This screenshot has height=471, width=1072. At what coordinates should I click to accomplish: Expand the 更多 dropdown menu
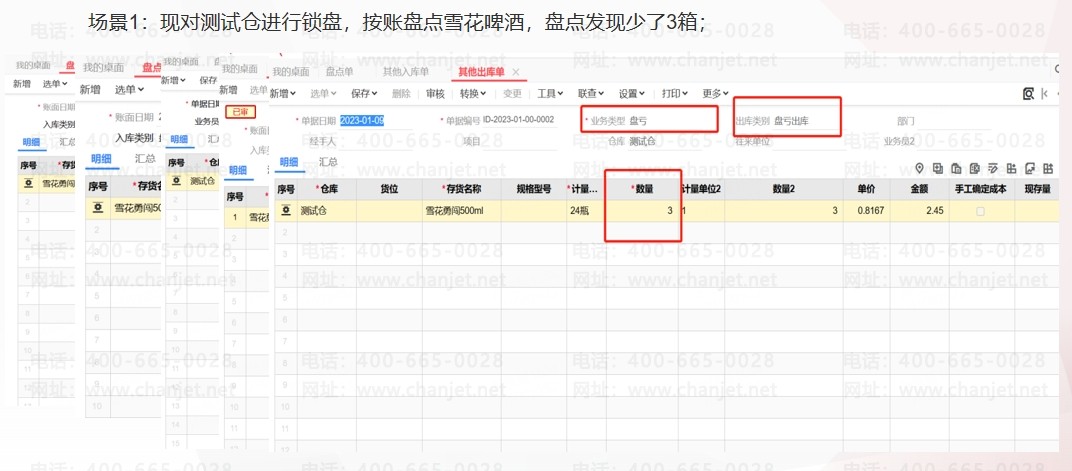pyautogui.click(x=716, y=94)
